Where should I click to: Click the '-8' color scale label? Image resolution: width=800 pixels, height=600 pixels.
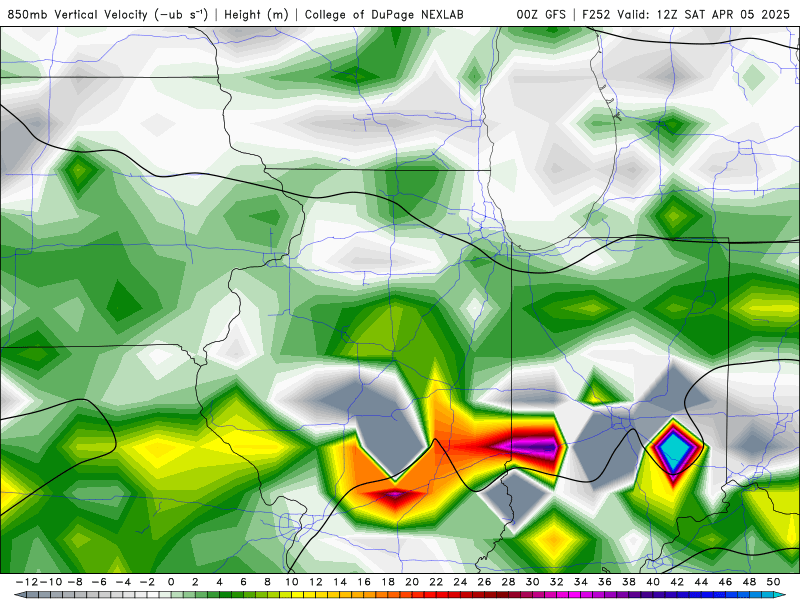pyautogui.click(x=76, y=582)
